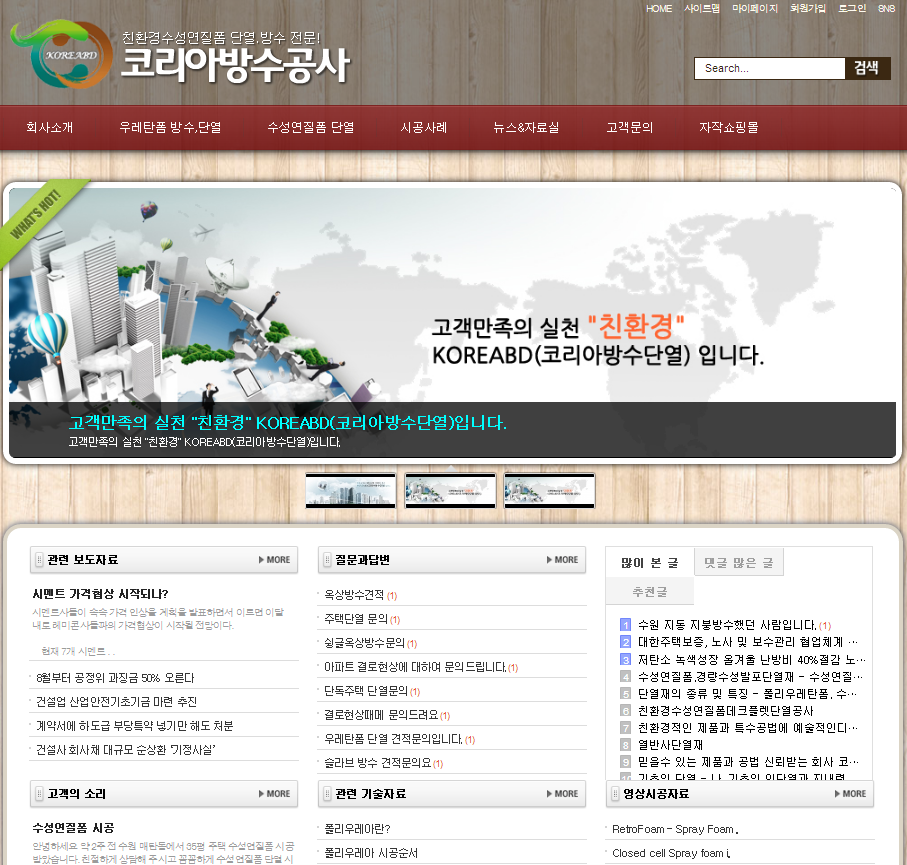
Task: Open the SNS link in the header
Action: [886, 9]
